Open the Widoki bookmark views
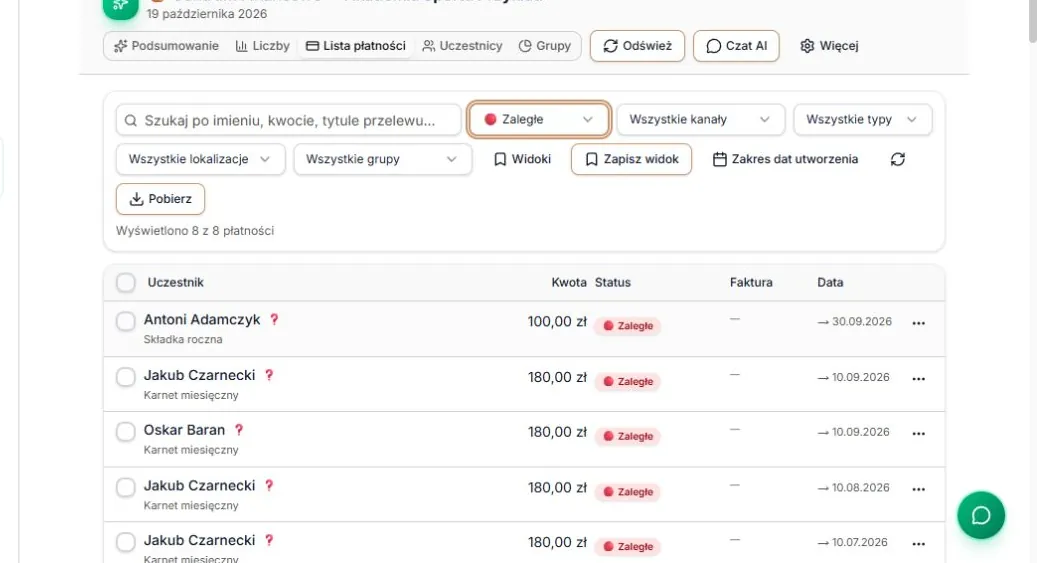 point(522,159)
